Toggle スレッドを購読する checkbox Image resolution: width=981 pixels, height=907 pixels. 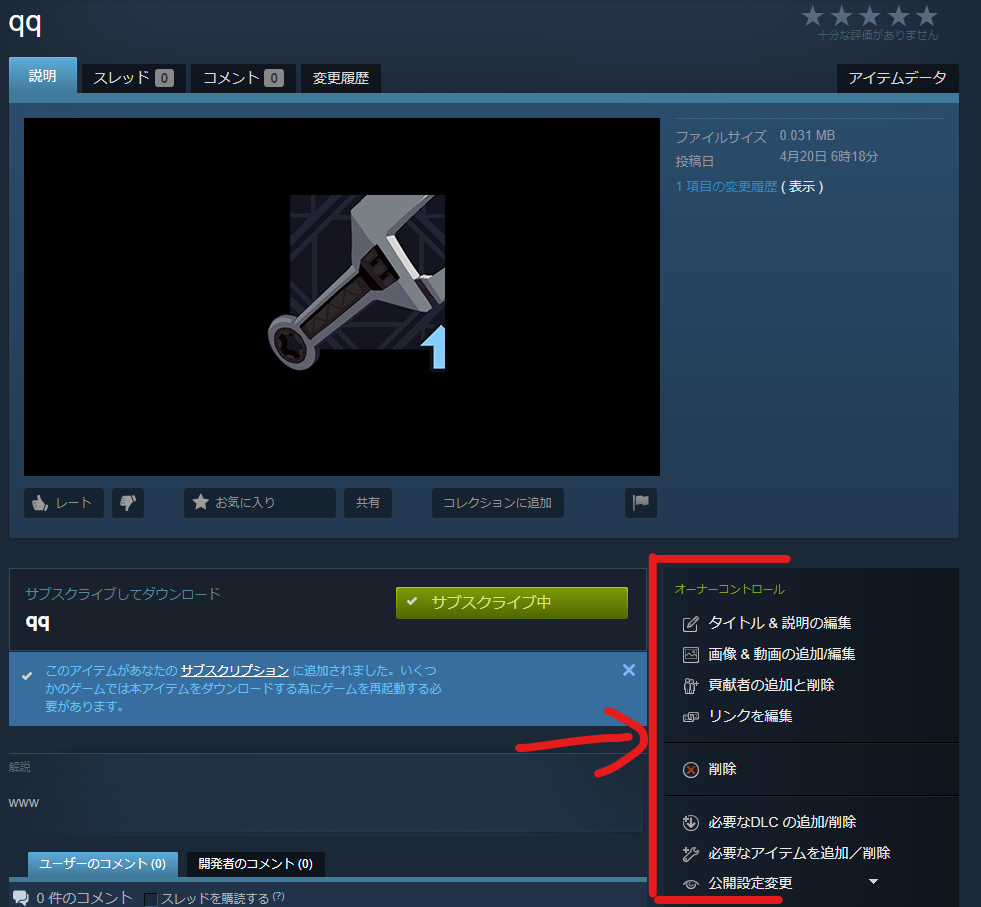pyautogui.click(x=150, y=899)
